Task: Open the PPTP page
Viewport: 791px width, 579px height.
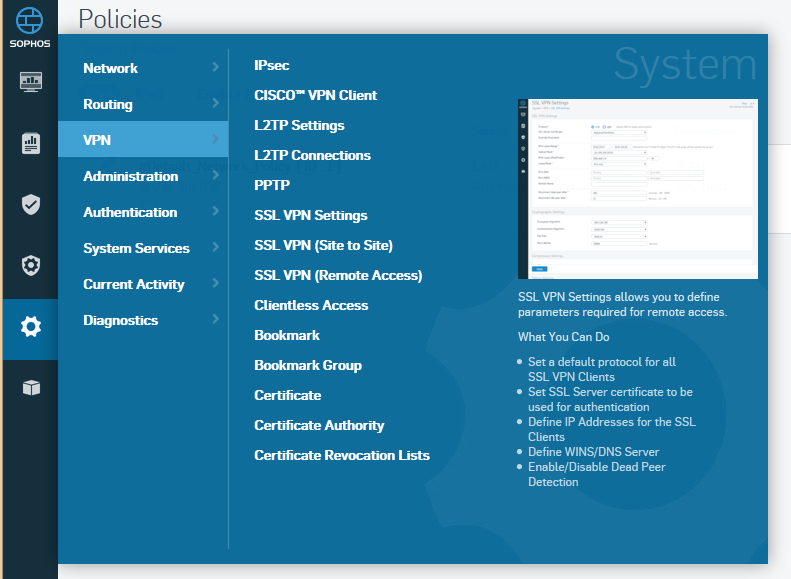Action: (x=272, y=185)
